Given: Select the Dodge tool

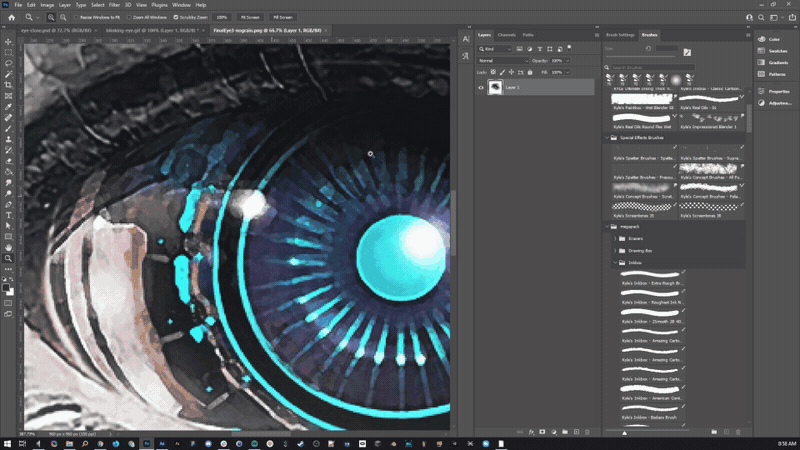Looking at the screenshot, I should tap(8, 193).
